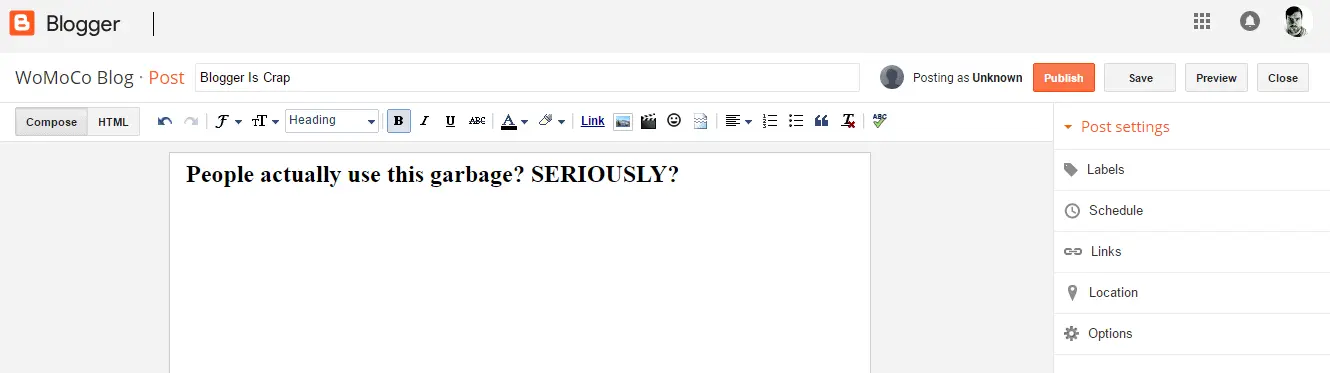
Task: Switch to the HTML editor tab
Action: tap(113, 122)
